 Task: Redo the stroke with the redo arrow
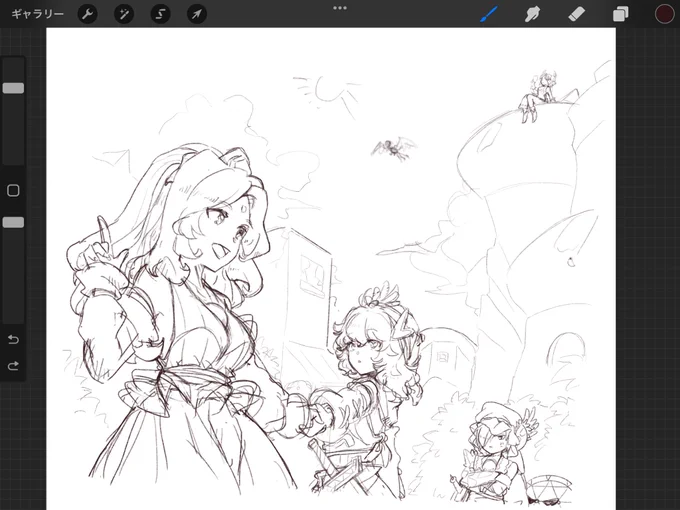point(13,366)
